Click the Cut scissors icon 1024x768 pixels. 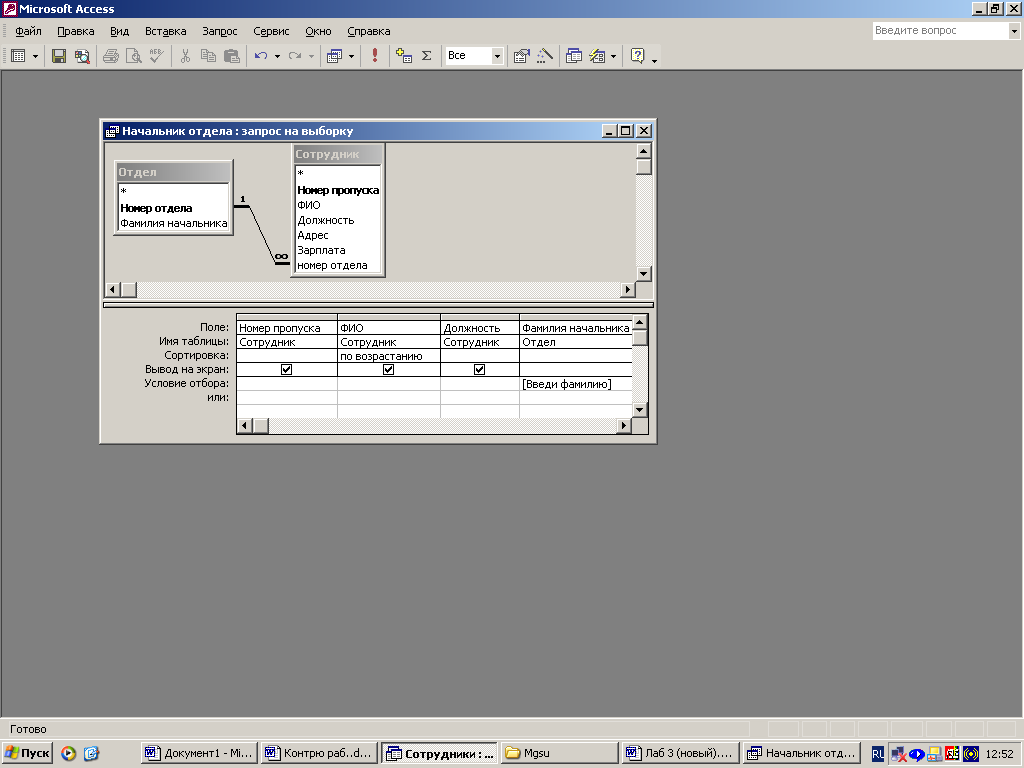point(185,56)
